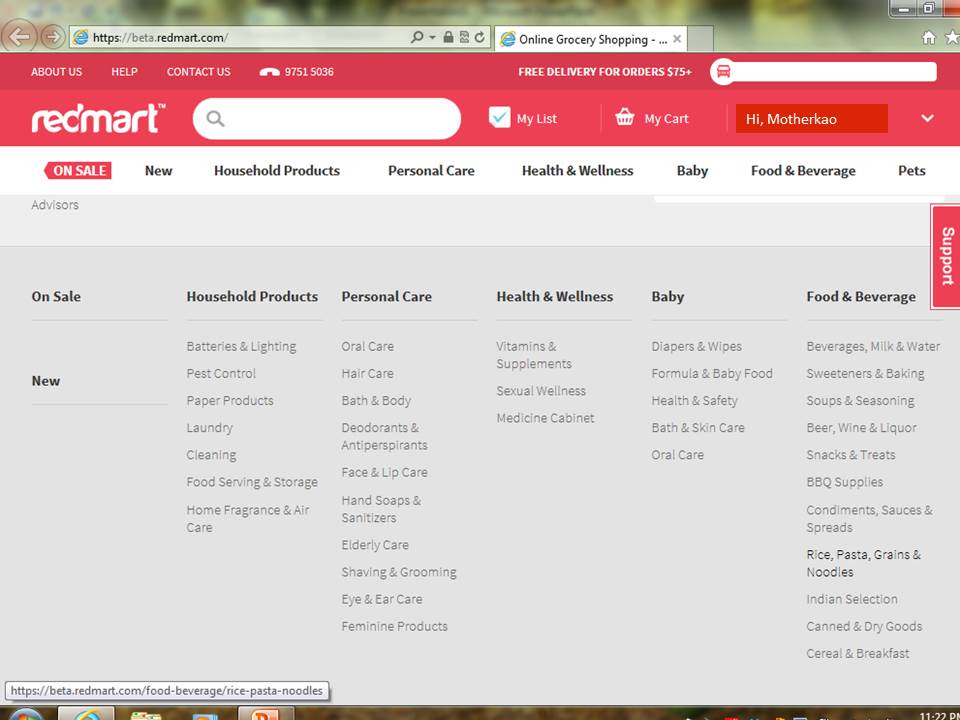Screen dimensions: 960x720
Task: Open the ABOUT US page
Action: coord(56,72)
